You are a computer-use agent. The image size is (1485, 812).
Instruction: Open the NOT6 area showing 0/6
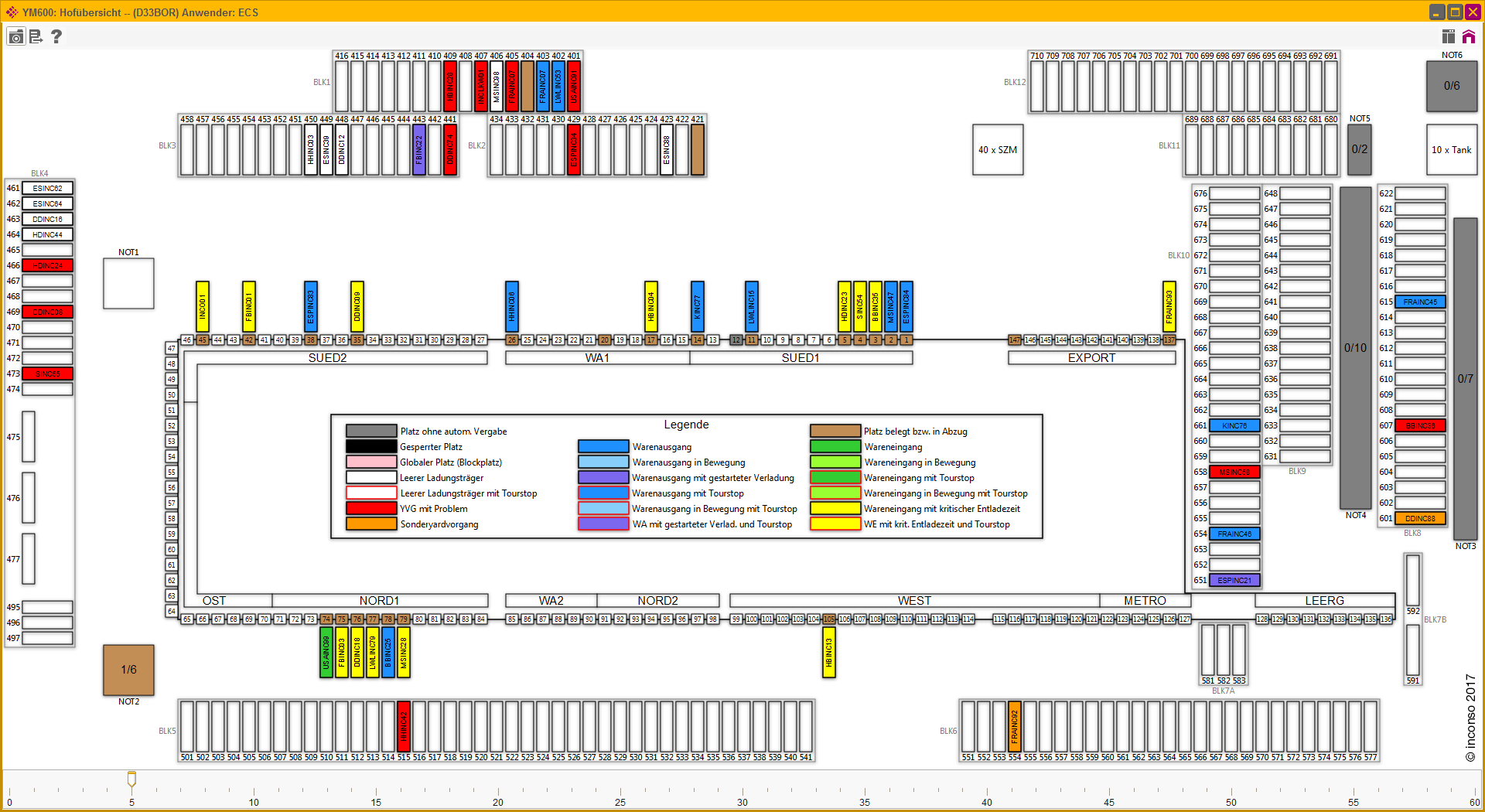[x=1452, y=86]
